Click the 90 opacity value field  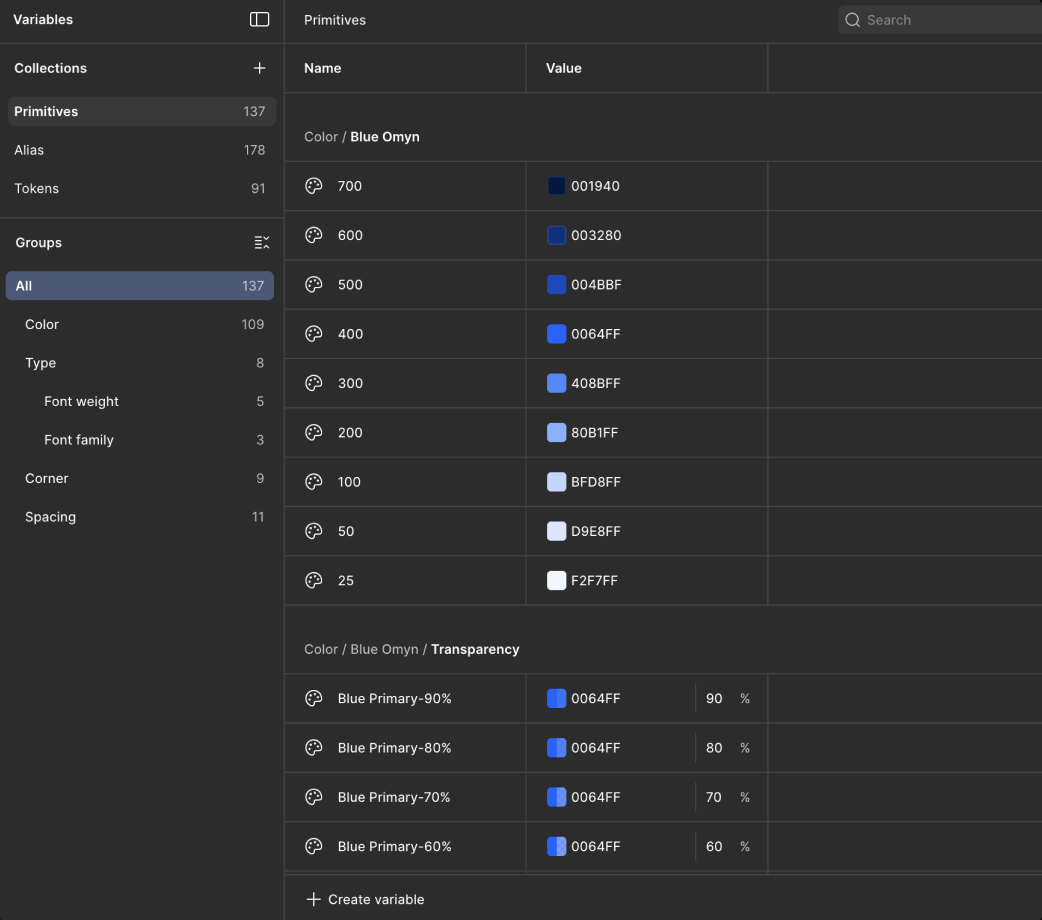714,699
